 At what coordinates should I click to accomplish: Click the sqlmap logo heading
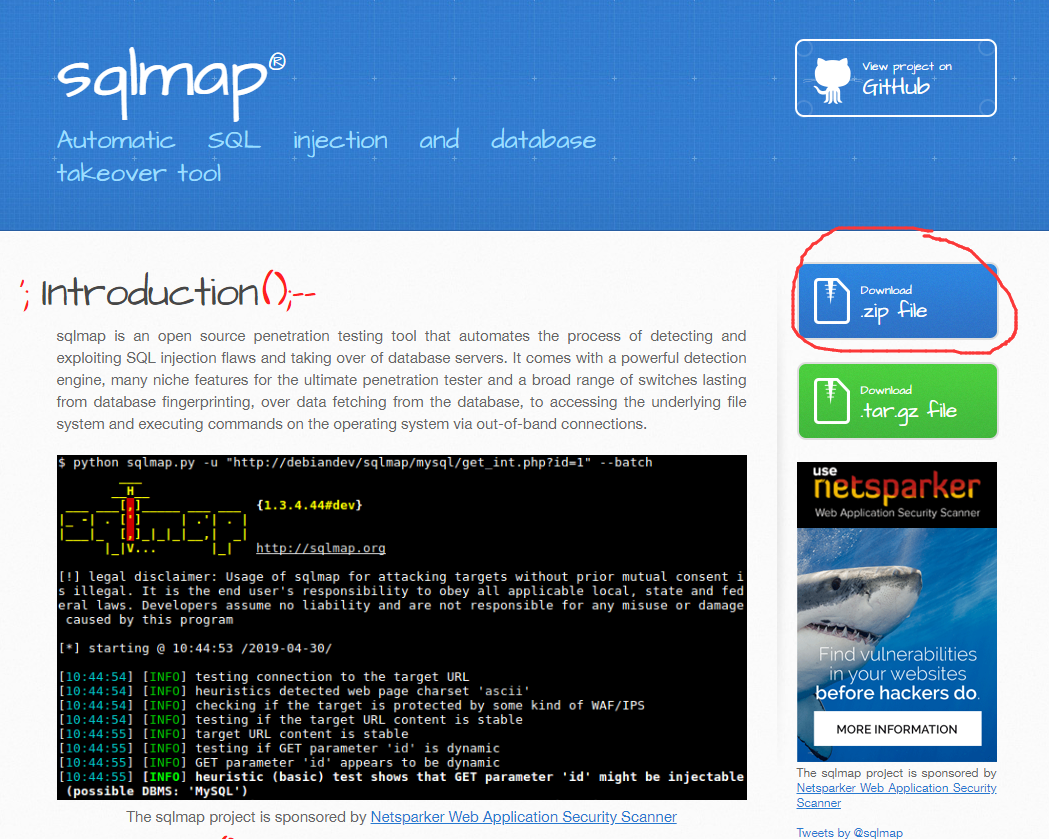tap(171, 84)
